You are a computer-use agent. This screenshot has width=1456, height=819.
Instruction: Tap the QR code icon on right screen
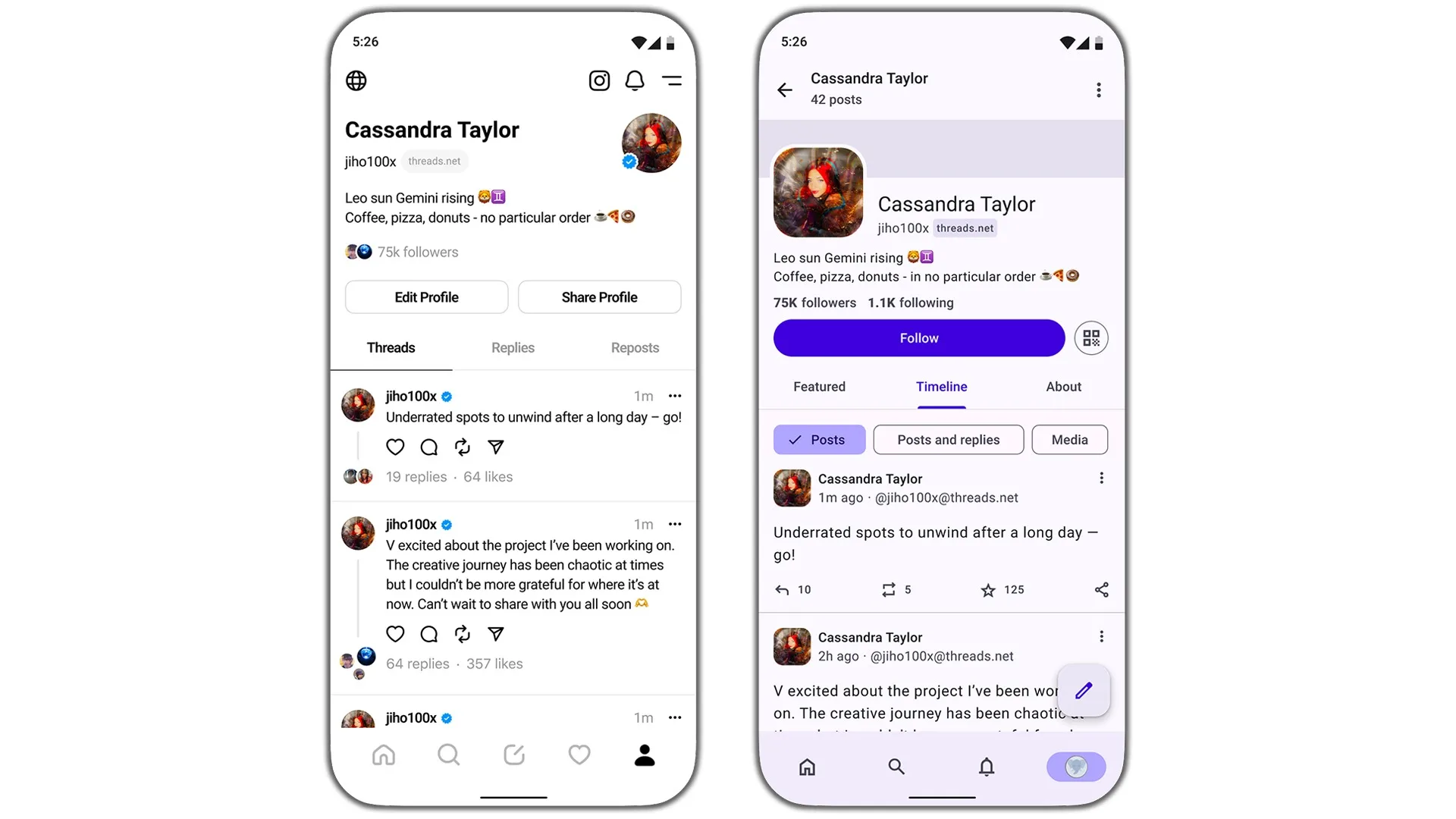tap(1092, 337)
